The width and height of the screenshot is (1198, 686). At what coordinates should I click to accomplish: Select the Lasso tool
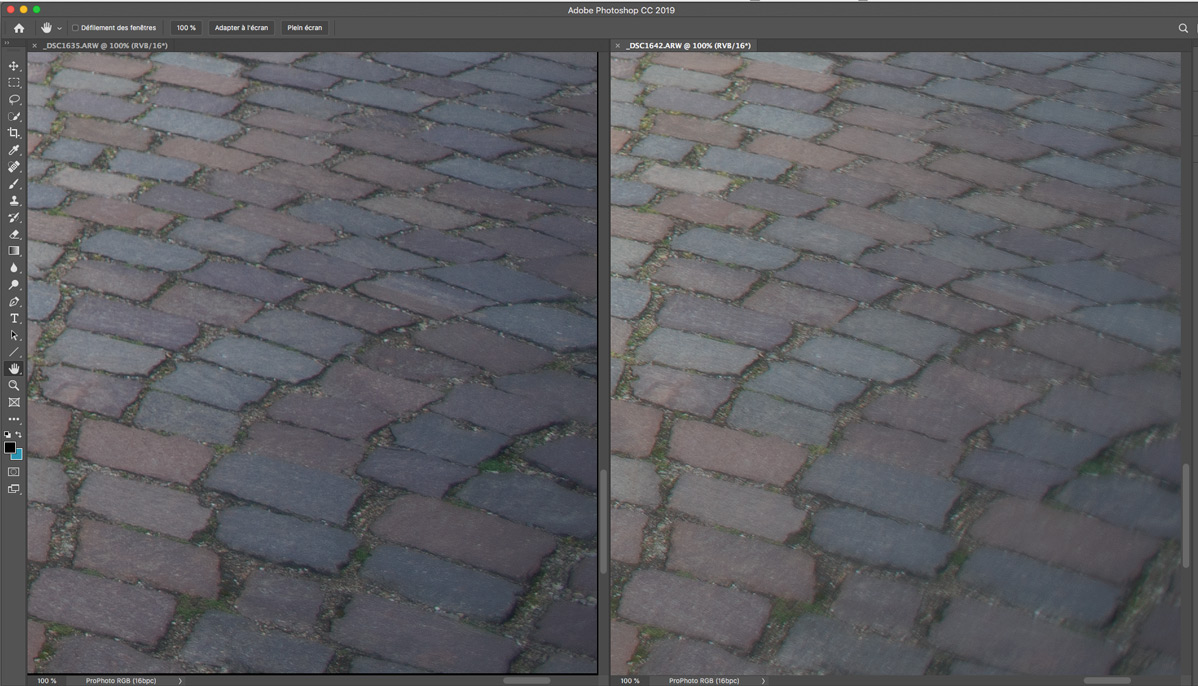pos(14,100)
